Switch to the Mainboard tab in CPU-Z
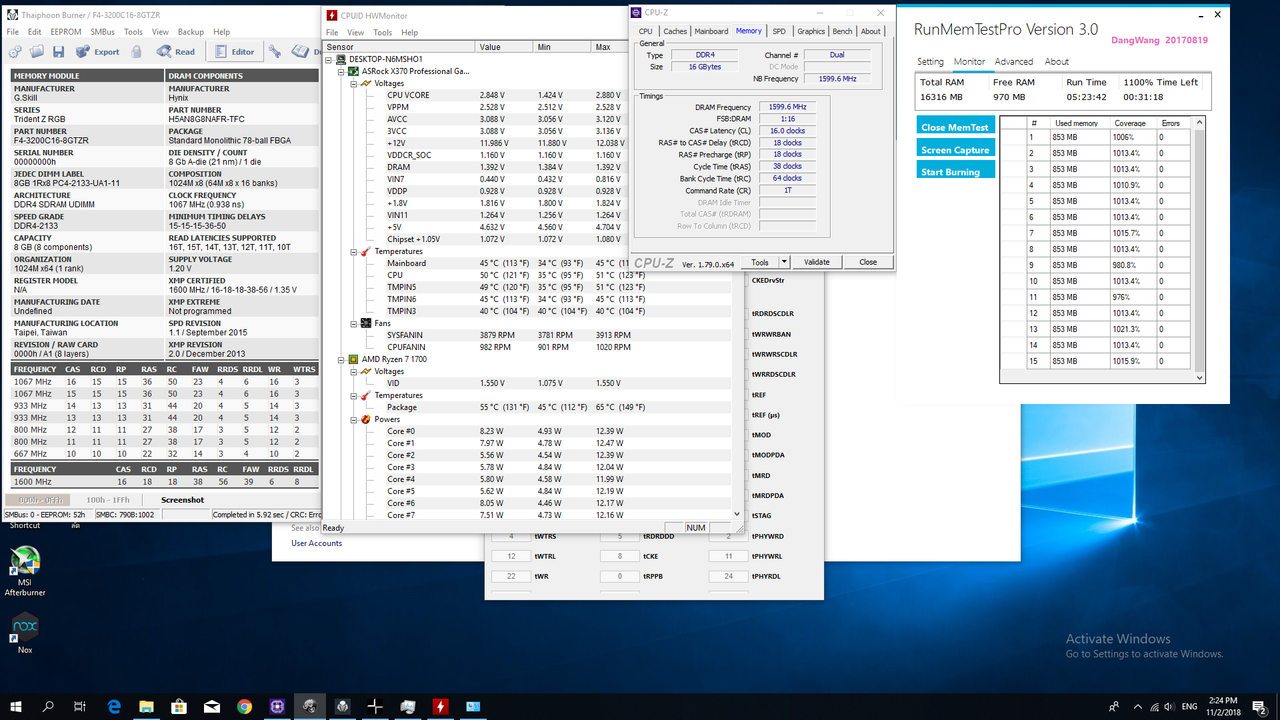The height and width of the screenshot is (720, 1280). 711,31
